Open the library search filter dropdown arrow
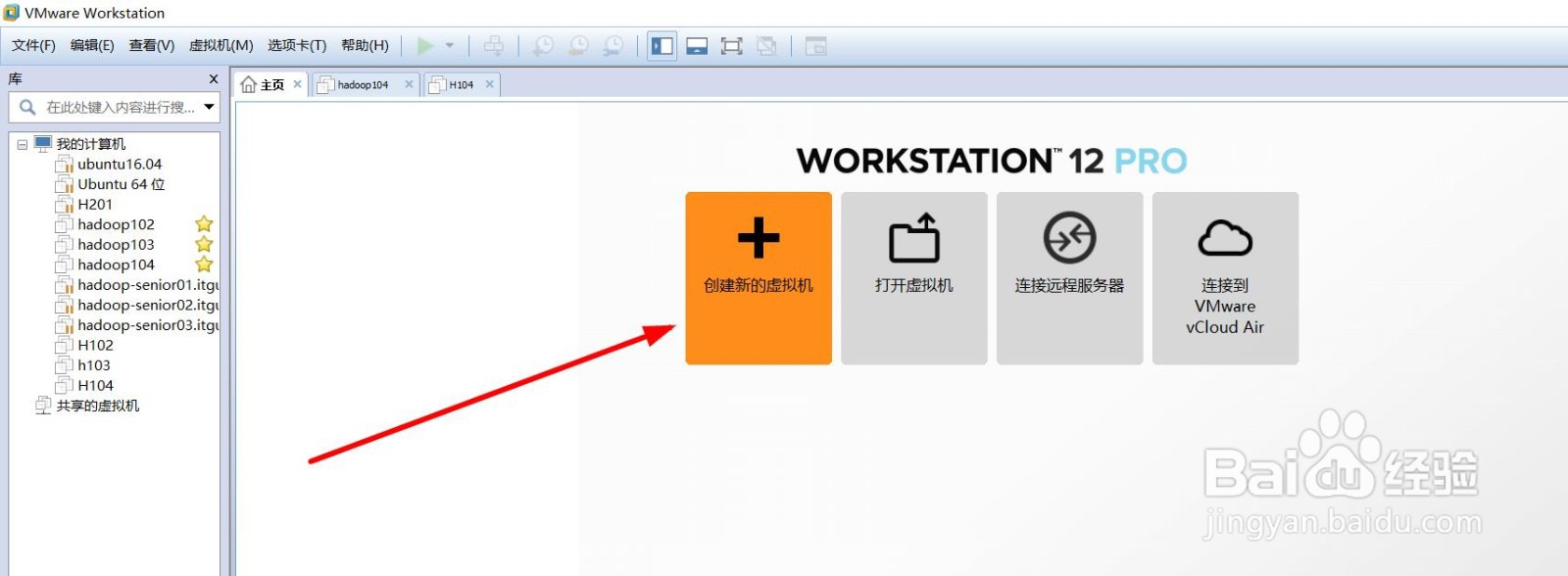The image size is (1568, 576). [209, 107]
